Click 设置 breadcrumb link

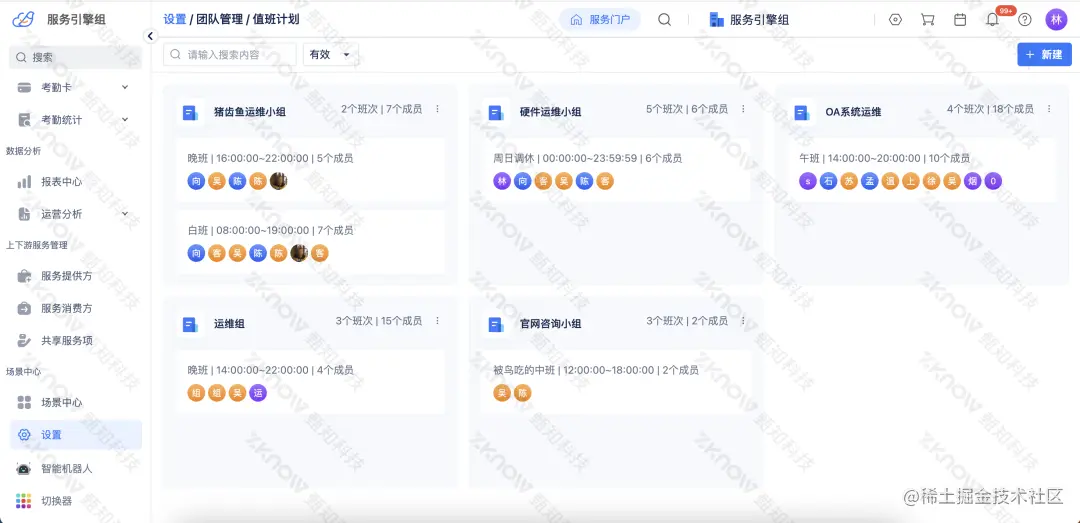pyautogui.click(x=174, y=19)
